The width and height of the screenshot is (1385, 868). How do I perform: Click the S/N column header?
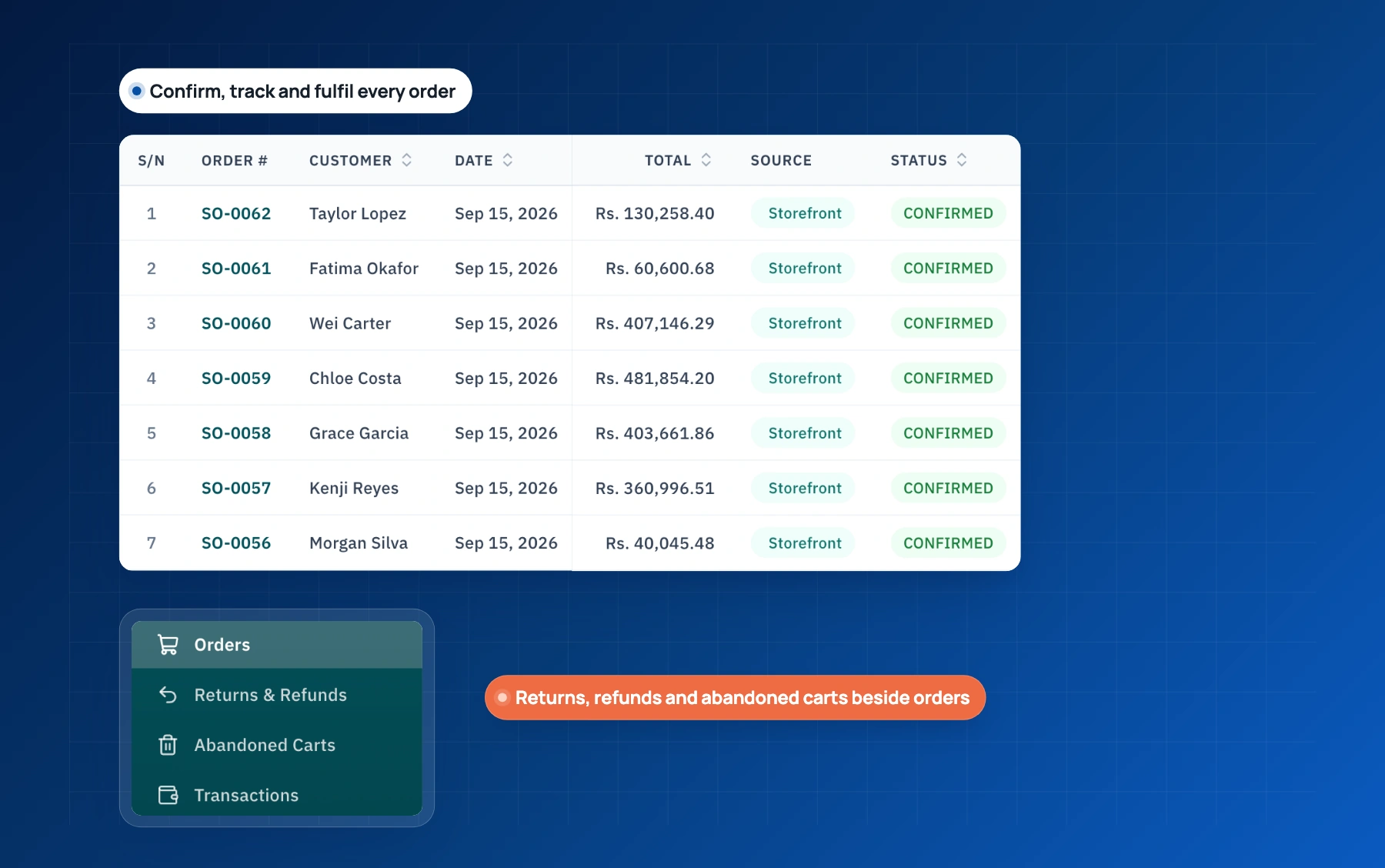point(152,161)
